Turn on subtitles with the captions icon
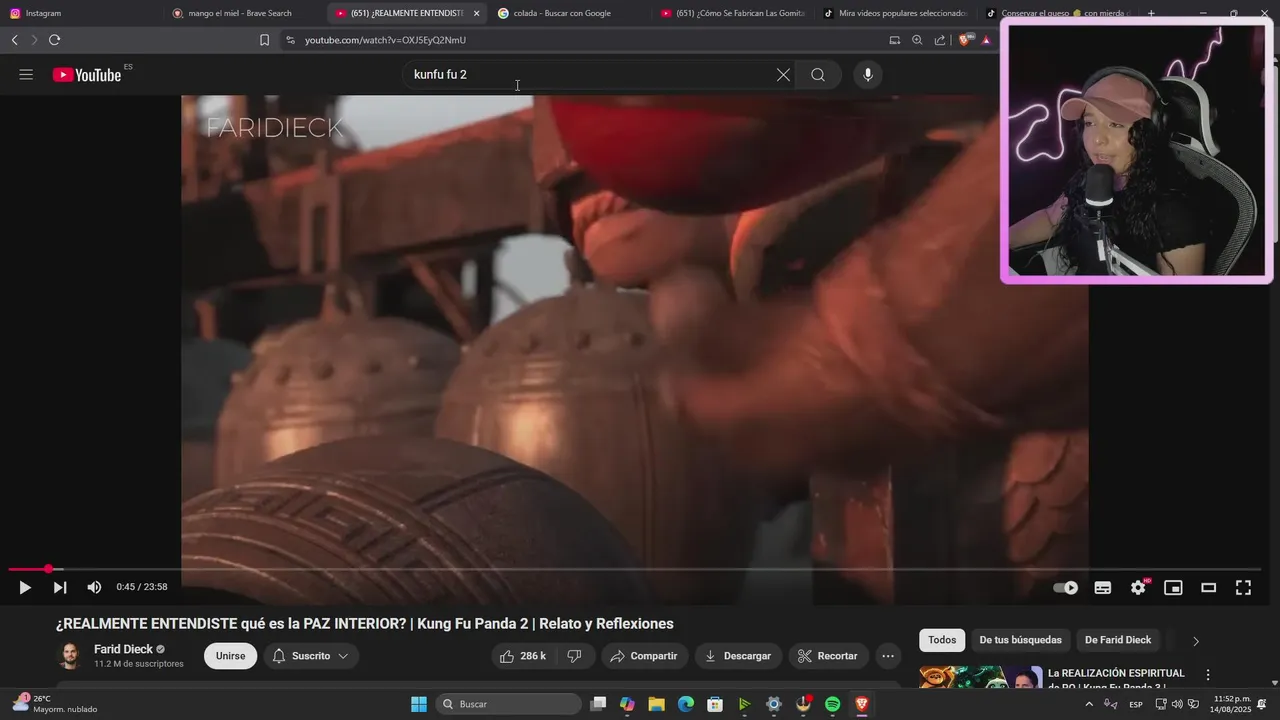1280x720 pixels. click(x=1103, y=588)
